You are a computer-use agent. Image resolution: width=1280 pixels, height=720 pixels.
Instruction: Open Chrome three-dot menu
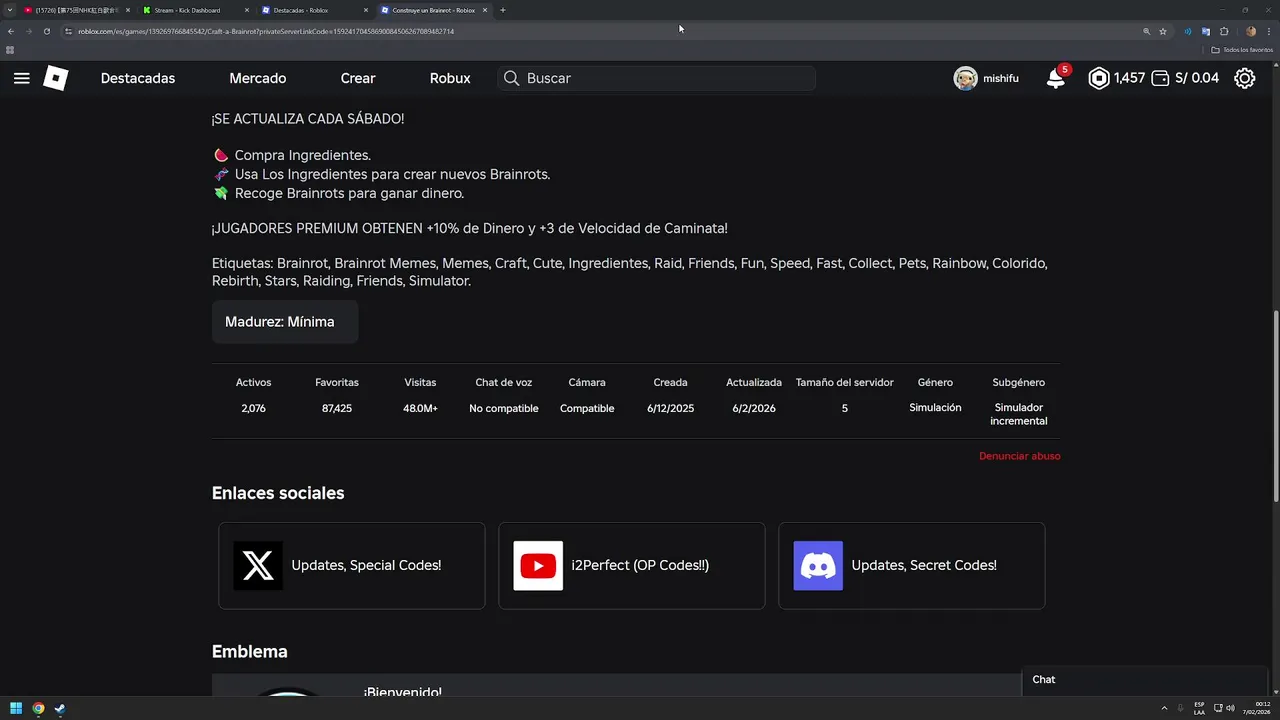[x=1269, y=31]
